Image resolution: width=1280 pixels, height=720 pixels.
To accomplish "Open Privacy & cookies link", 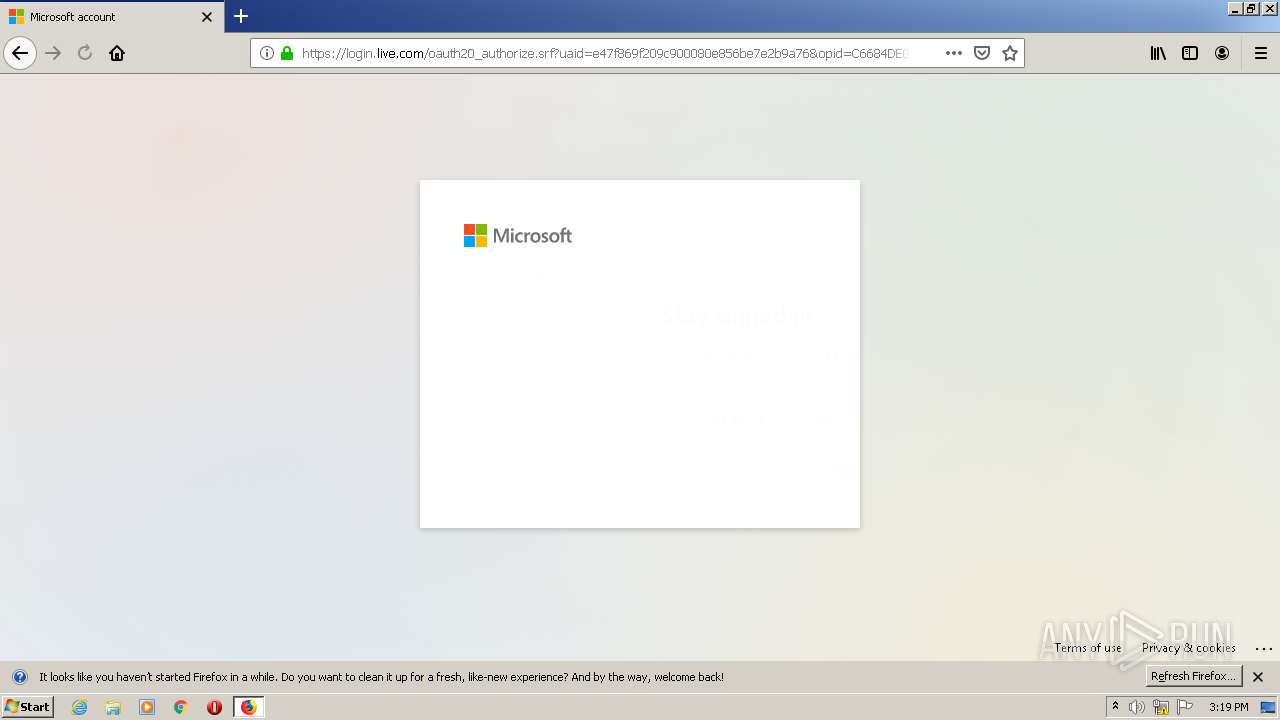I will coord(1189,648).
